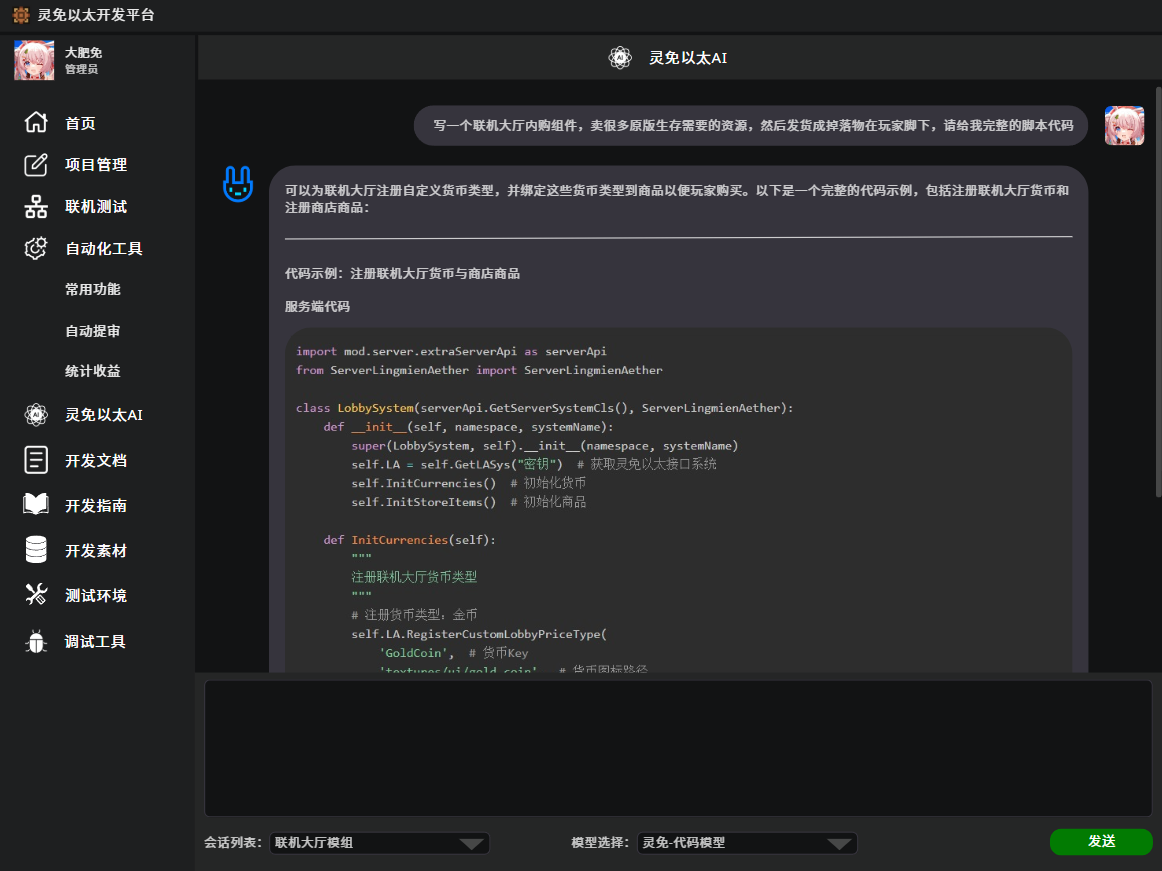Open the 会话列表 session dropdown
Image resolution: width=1162 pixels, height=871 pixels.
(379, 843)
